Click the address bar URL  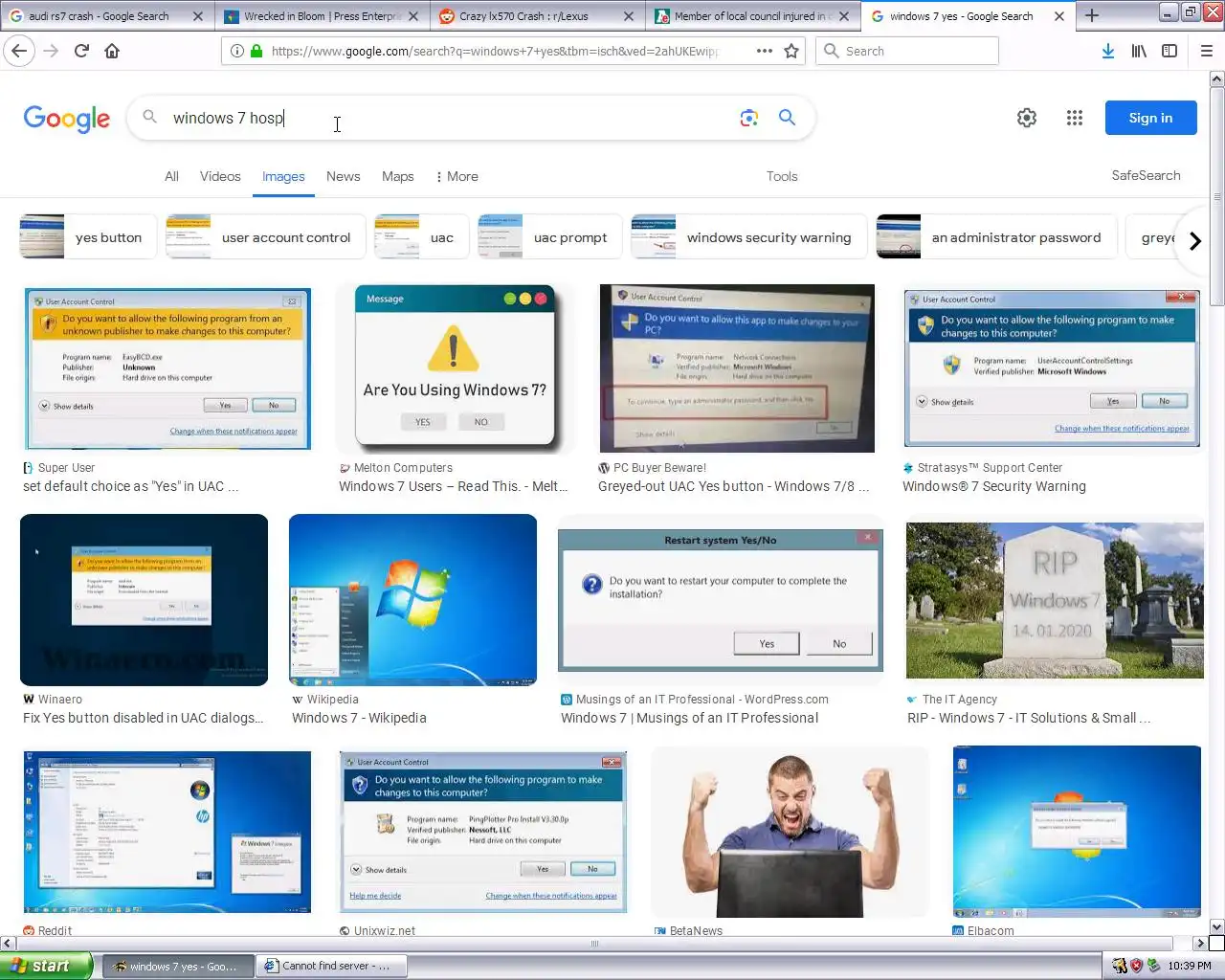pyautogui.click(x=495, y=51)
